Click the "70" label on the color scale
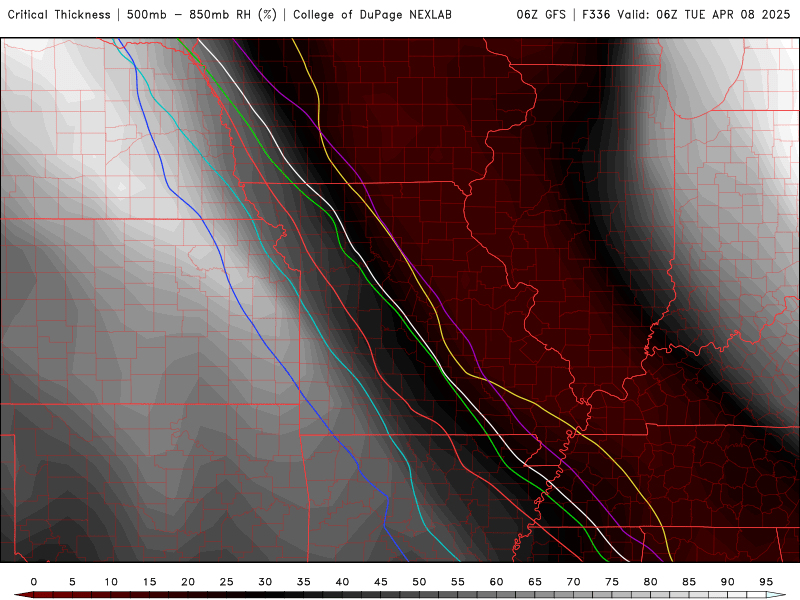 pos(573,582)
